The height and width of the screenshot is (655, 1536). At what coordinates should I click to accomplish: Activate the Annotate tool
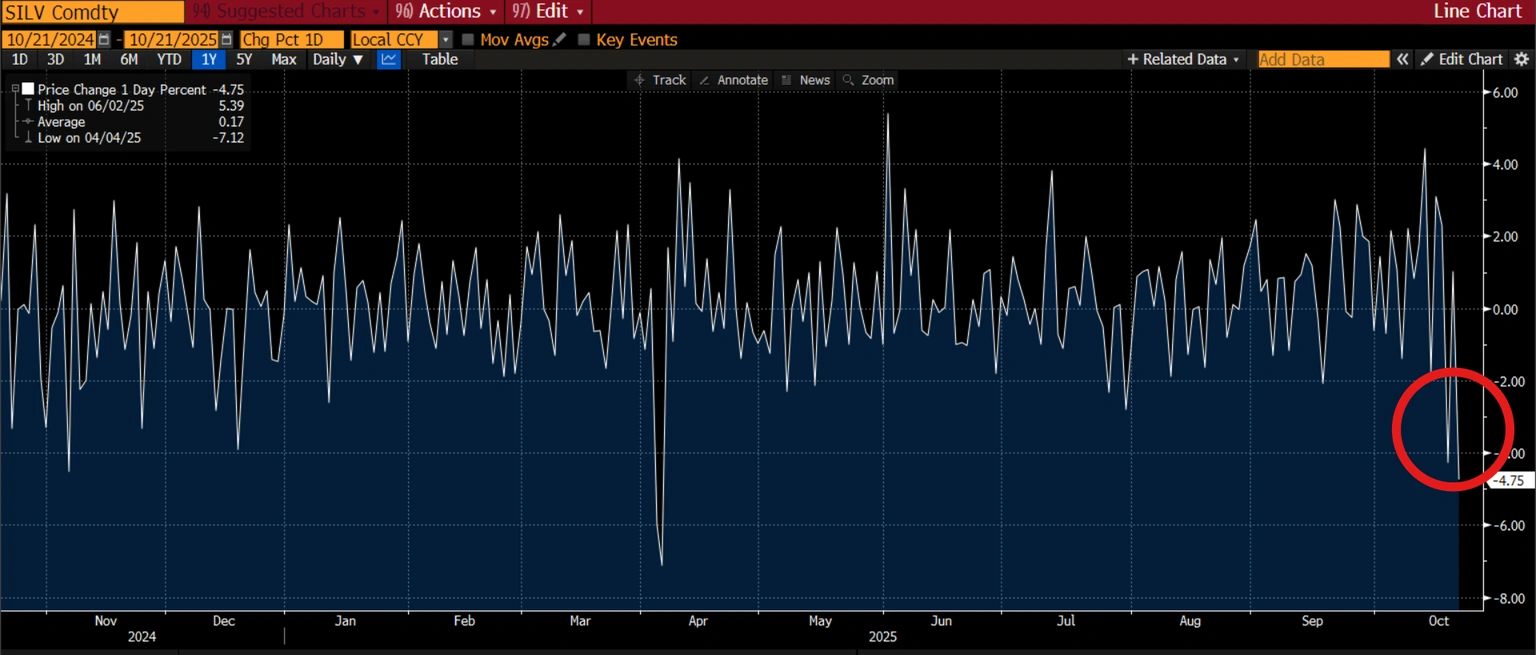pos(733,80)
